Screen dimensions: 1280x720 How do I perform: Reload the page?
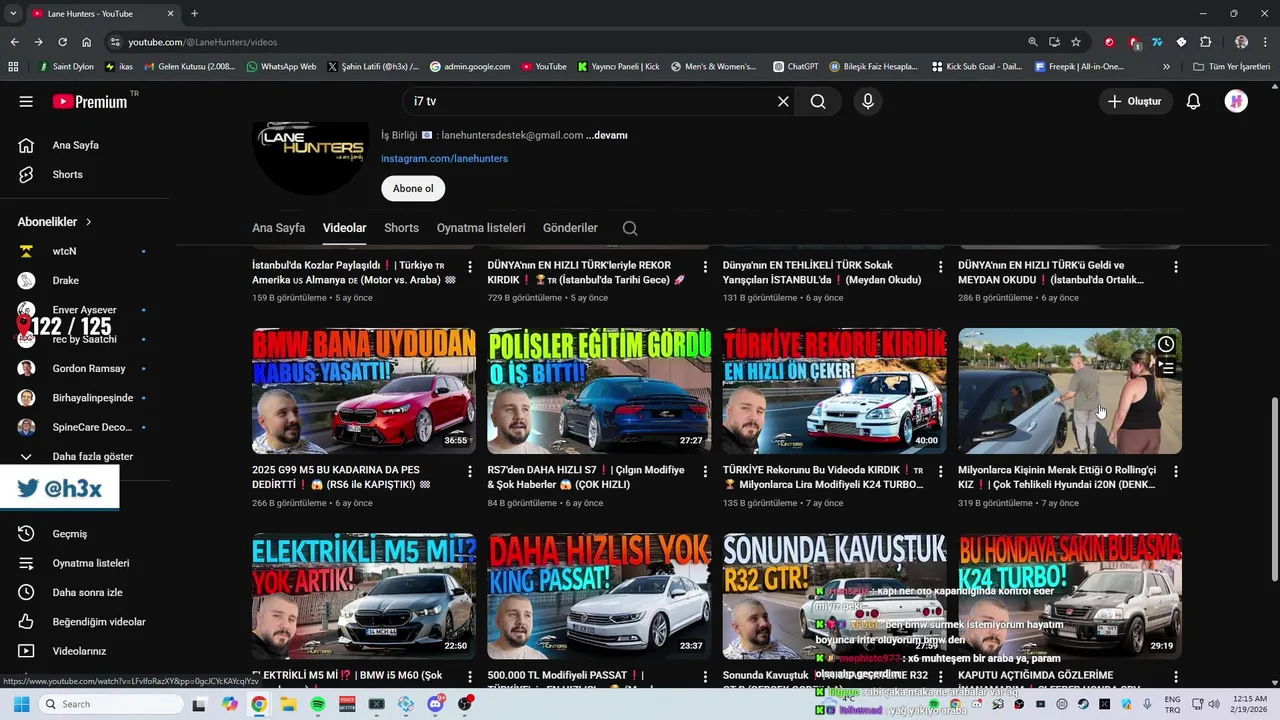pos(62,42)
